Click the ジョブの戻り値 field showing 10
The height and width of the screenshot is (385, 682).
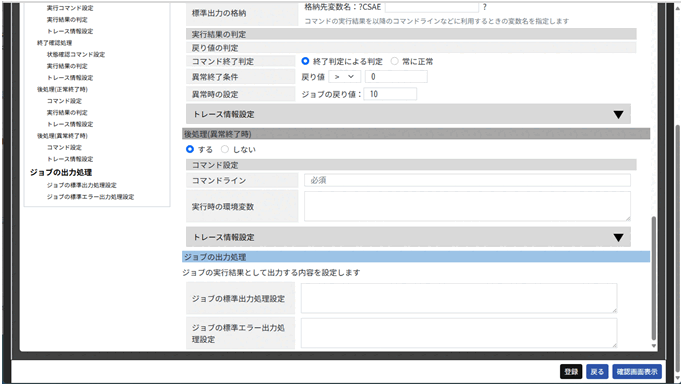pyautogui.click(x=390, y=94)
